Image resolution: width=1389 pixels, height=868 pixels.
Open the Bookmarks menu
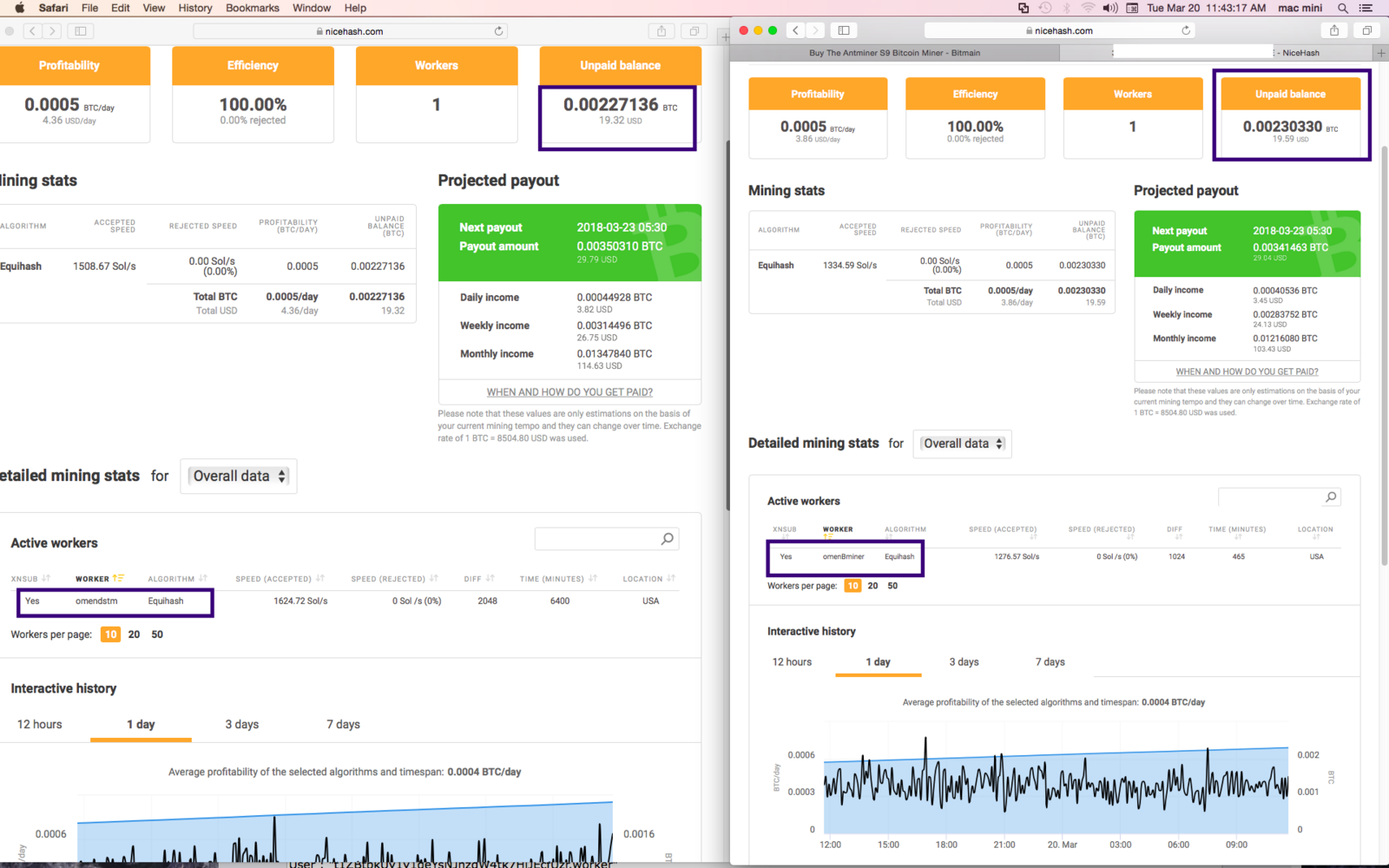point(253,8)
